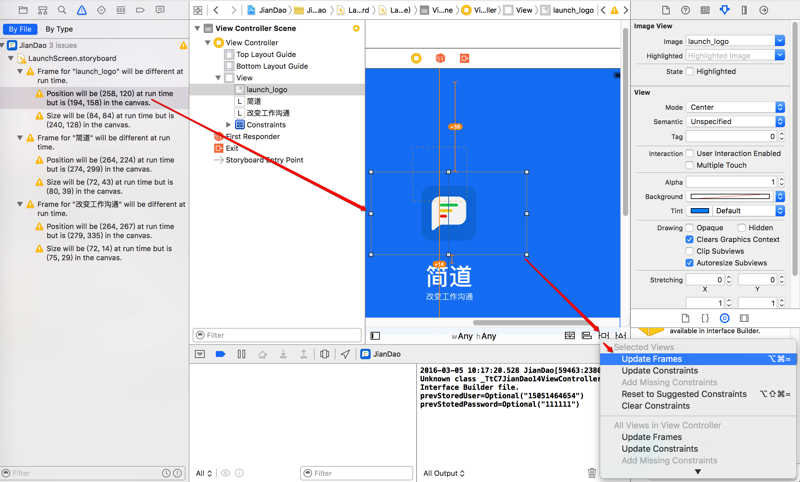
Task: Choose Reset to Suggested Constraints
Action: (x=698, y=394)
